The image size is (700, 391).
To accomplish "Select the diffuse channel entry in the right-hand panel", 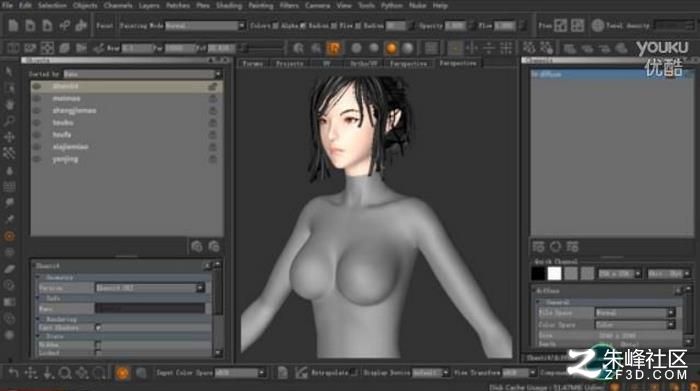I will pos(611,75).
